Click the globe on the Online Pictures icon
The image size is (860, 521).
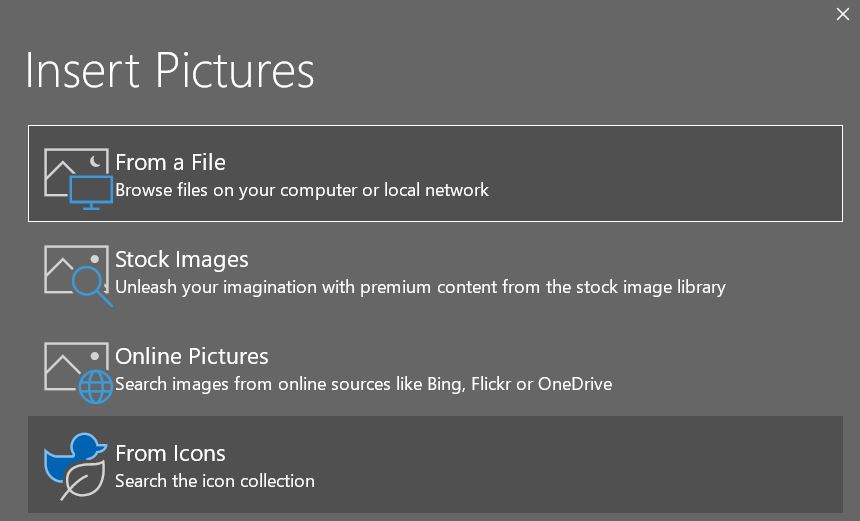coord(96,386)
